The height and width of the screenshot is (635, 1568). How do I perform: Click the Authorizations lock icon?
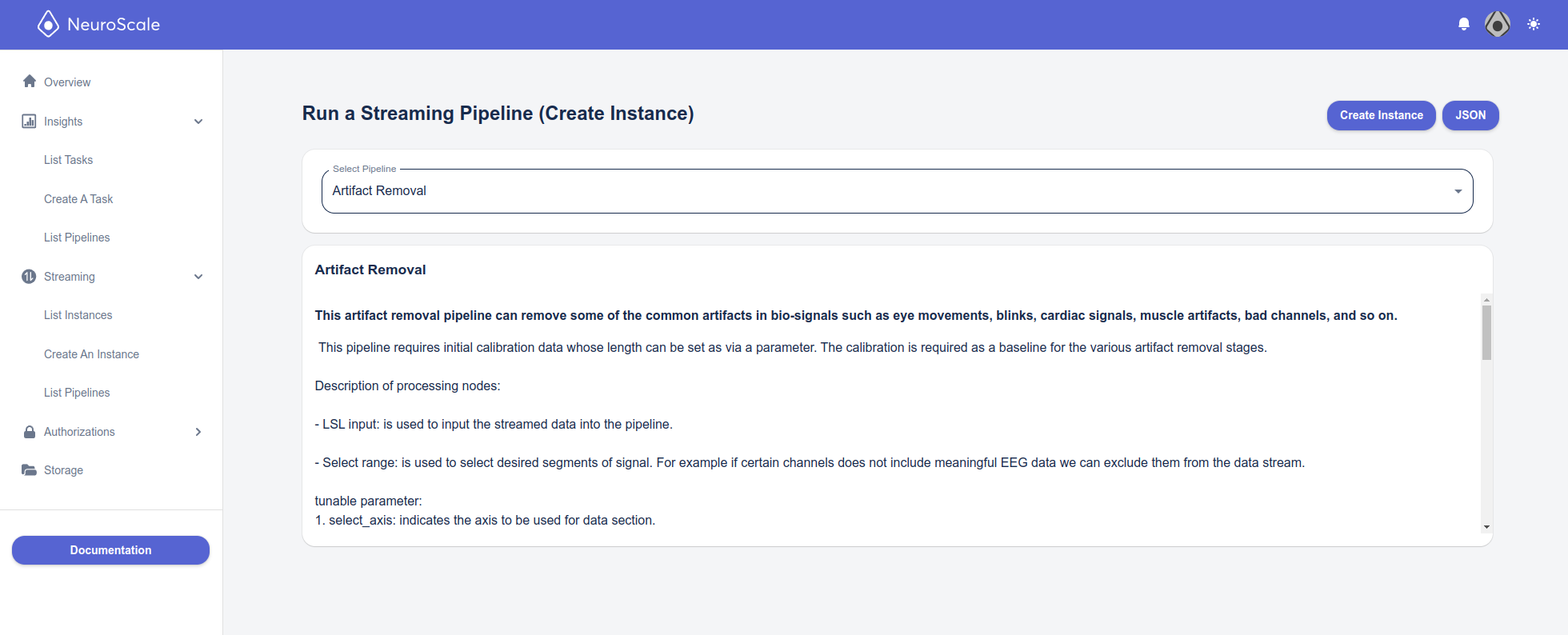(x=30, y=431)
